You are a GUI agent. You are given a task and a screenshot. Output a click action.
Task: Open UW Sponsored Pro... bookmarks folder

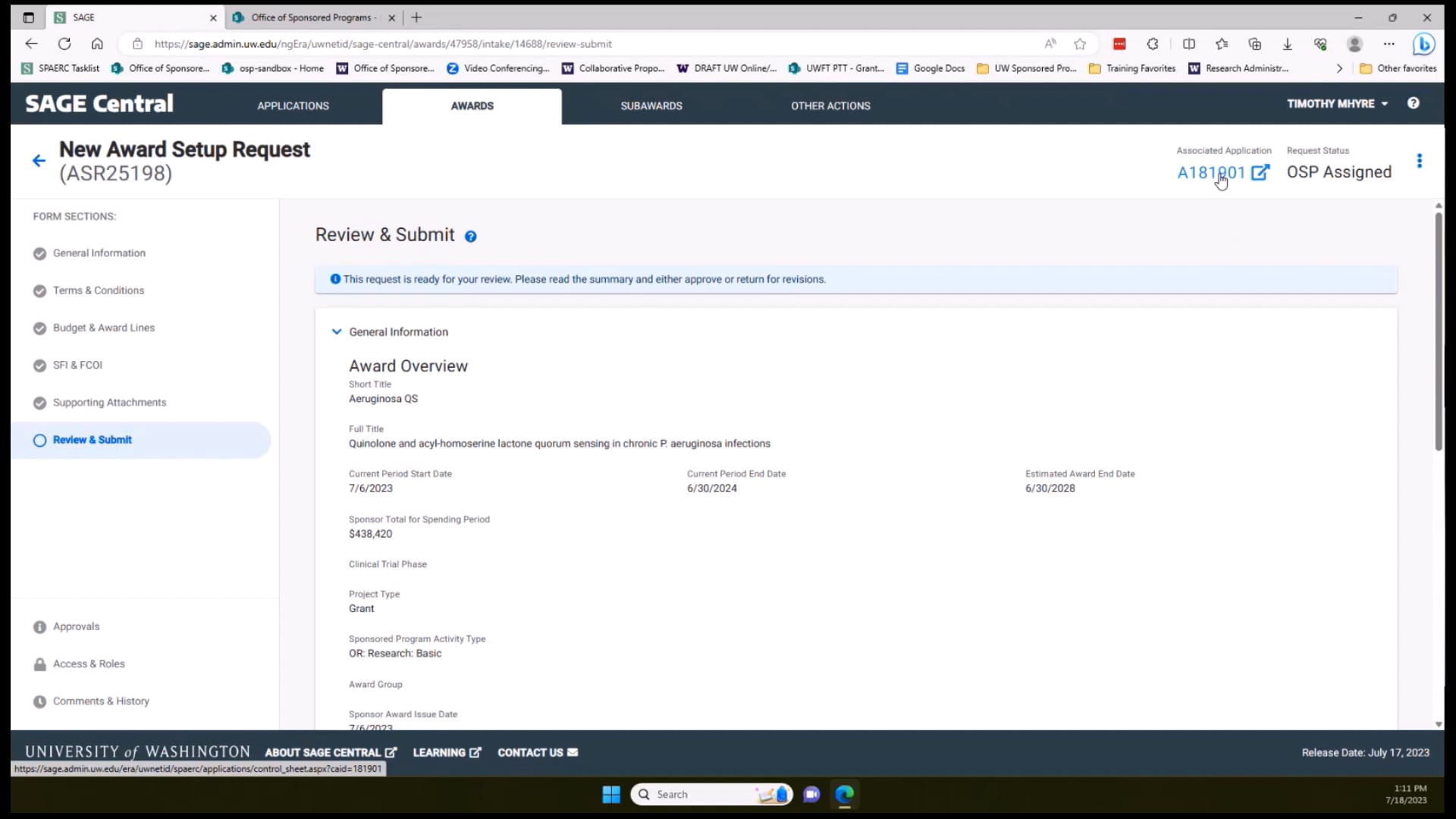coord(1027,68)
